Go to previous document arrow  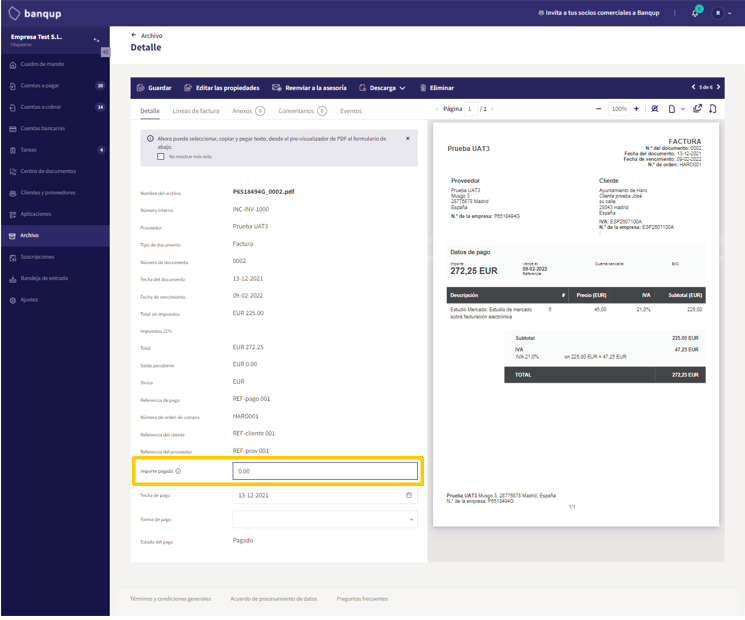[x=694, y=87]
